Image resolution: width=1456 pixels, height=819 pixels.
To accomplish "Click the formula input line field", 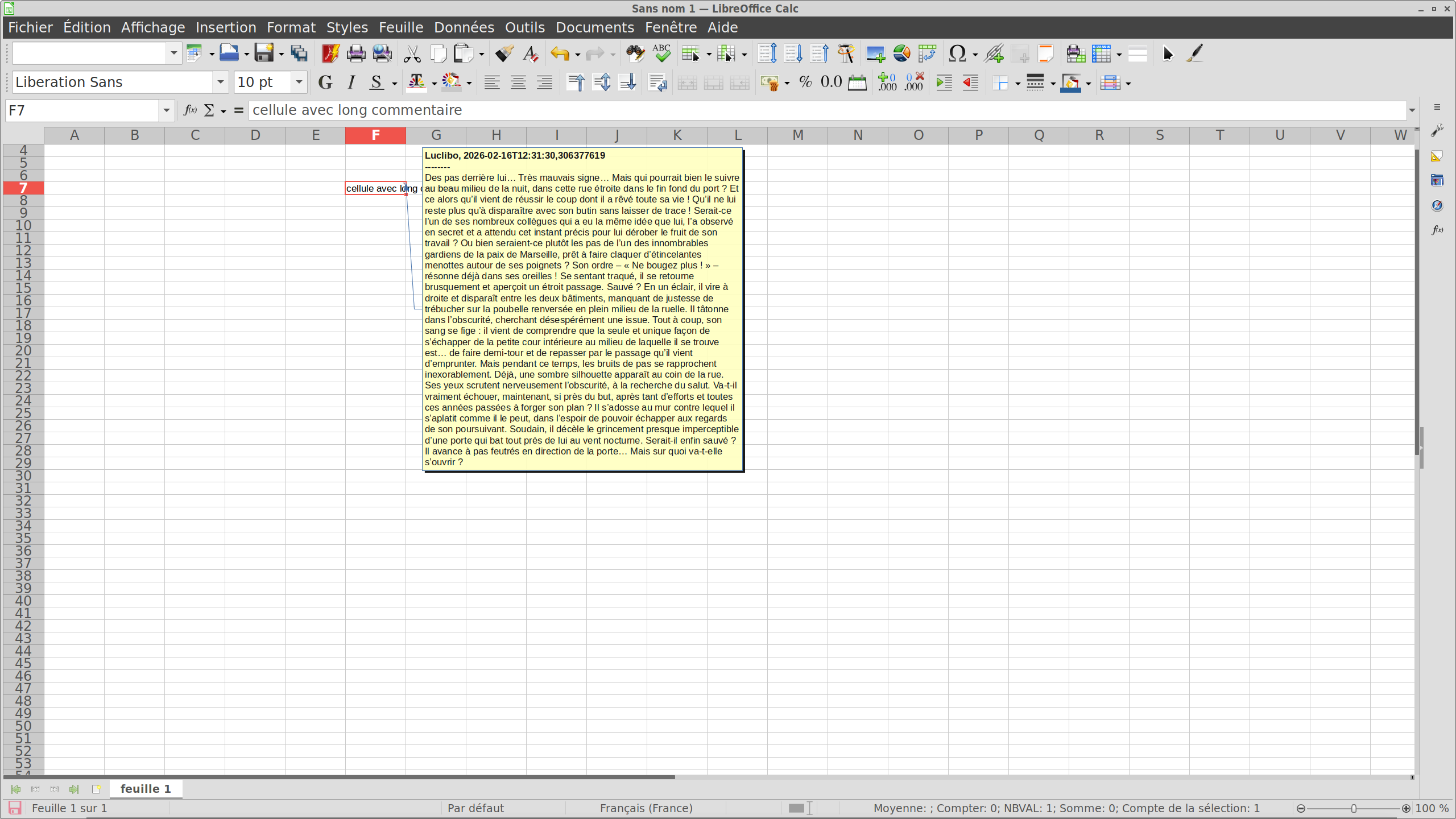I will pyautogui.click(x=825, y=110).
